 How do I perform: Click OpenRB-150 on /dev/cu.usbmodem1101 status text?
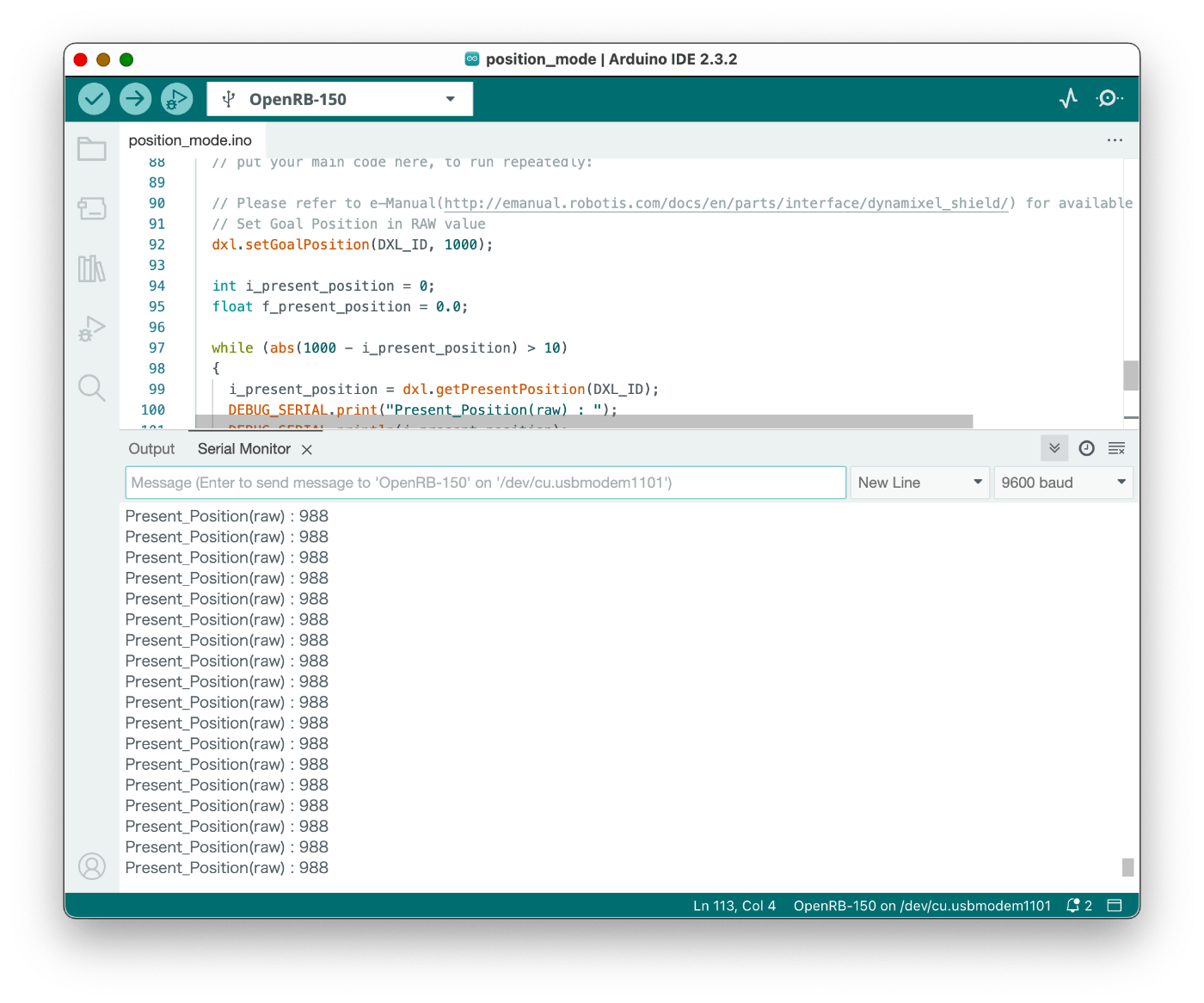(x=922, y=906)
